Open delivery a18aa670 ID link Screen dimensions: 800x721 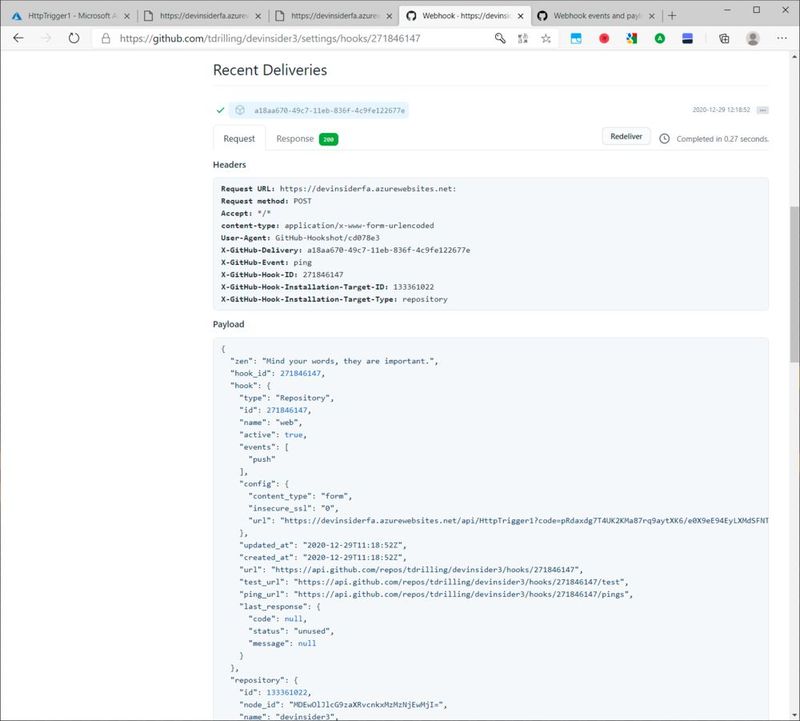pyautogui.click(x=329, y=110)
